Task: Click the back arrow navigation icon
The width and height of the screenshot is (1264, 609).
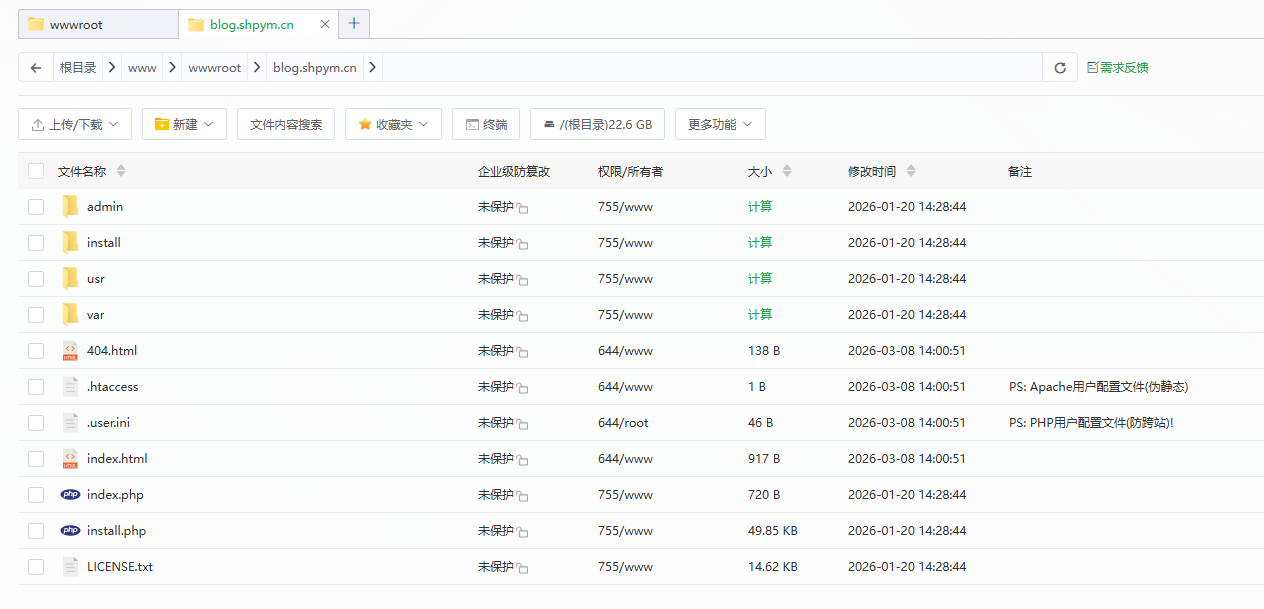Action: [36, 67]
